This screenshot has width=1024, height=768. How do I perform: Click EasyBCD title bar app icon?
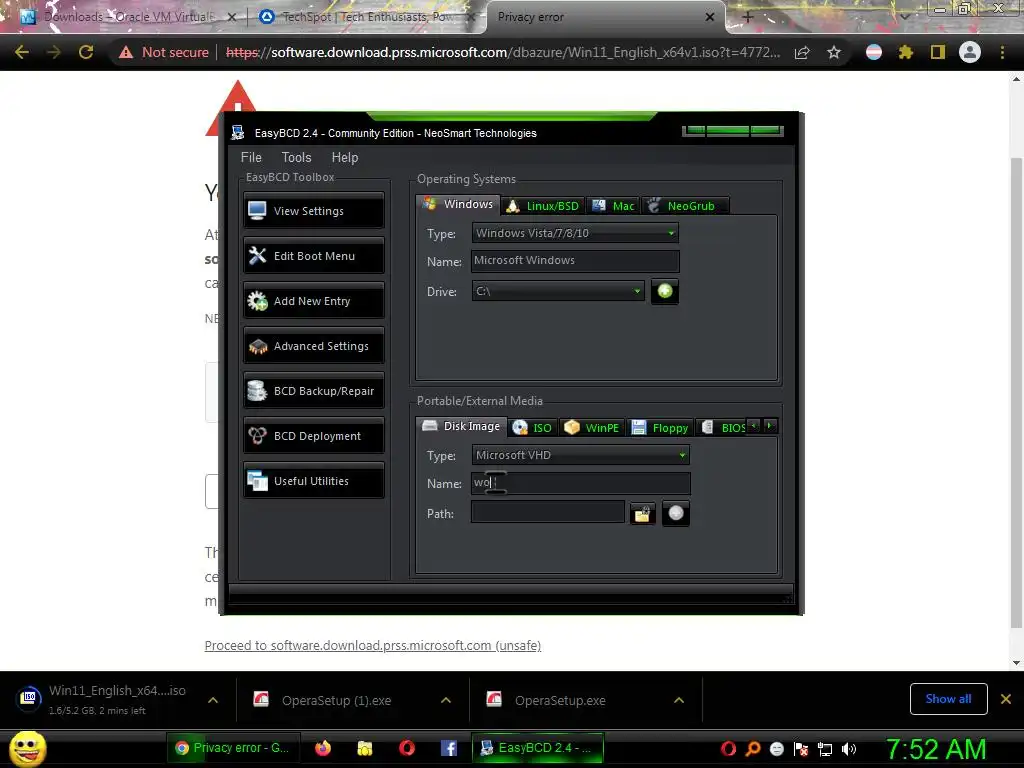pos(238,133)
